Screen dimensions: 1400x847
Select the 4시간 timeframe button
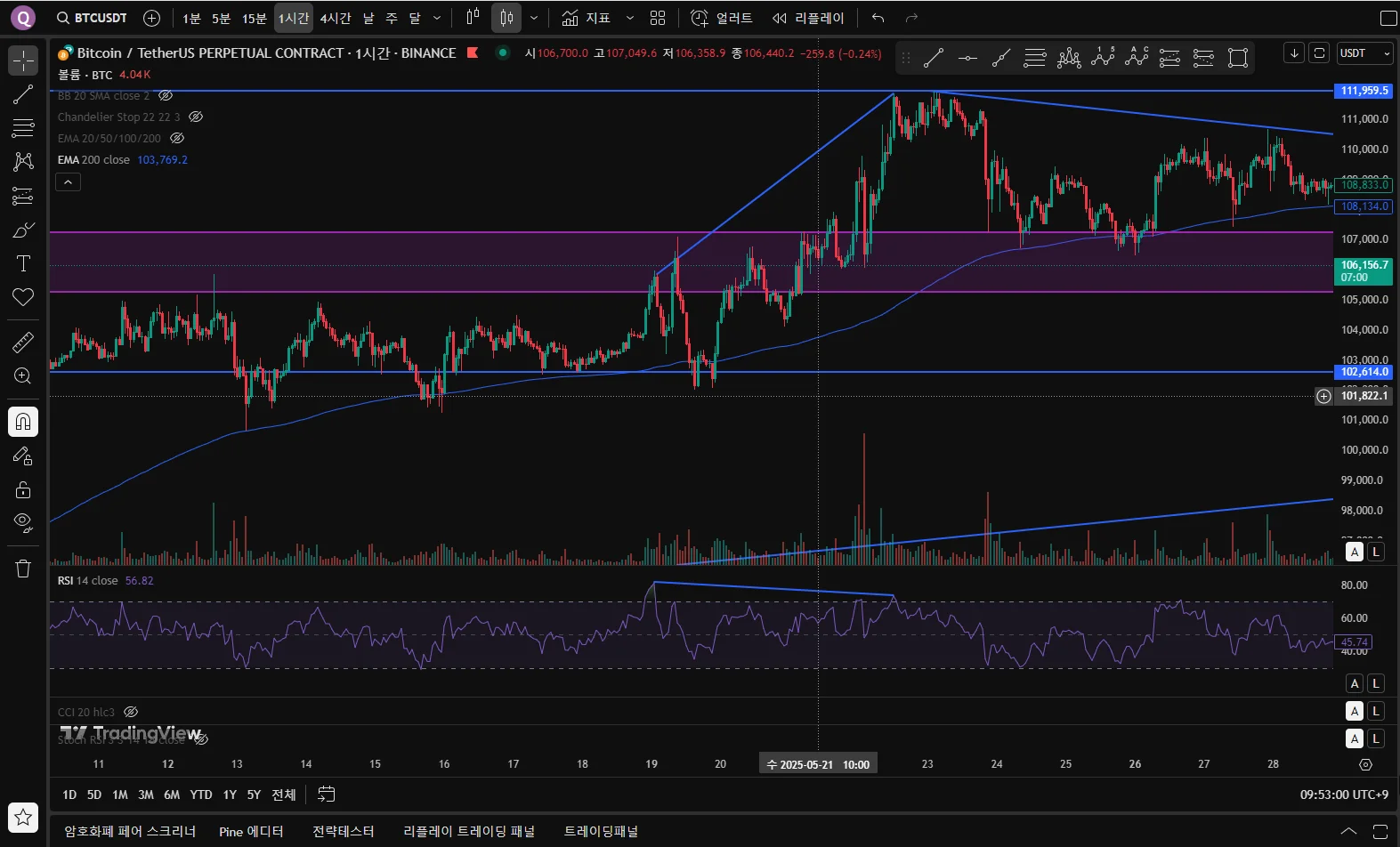click(336, 18)
